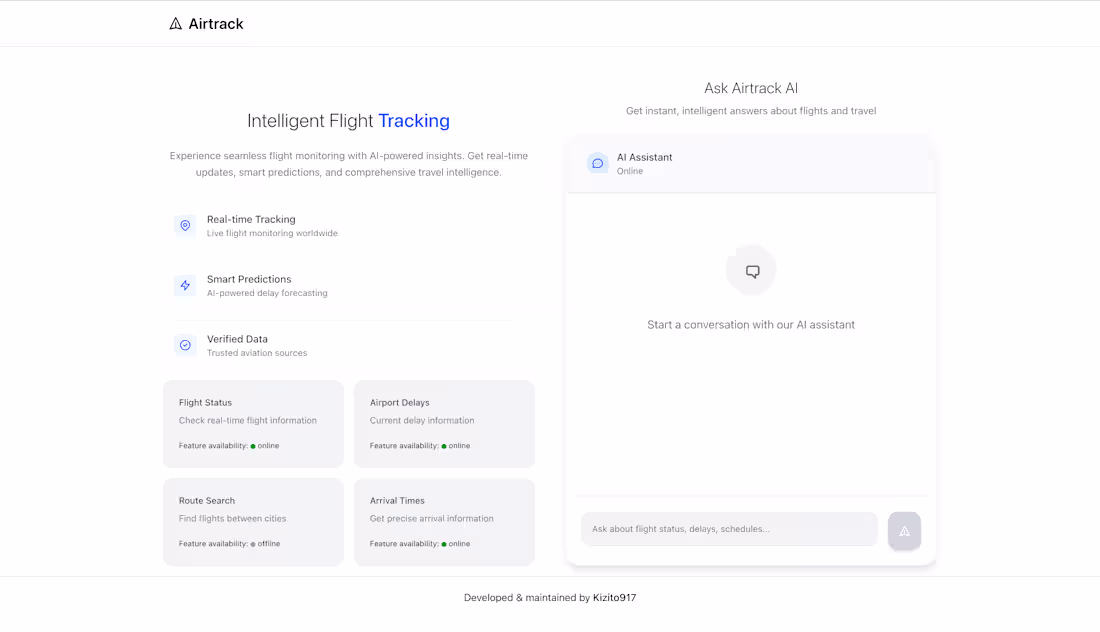The image size is (1100, 632).
Task: Click the 'Verified Data' feature title
Action: (x=237, y=339)
